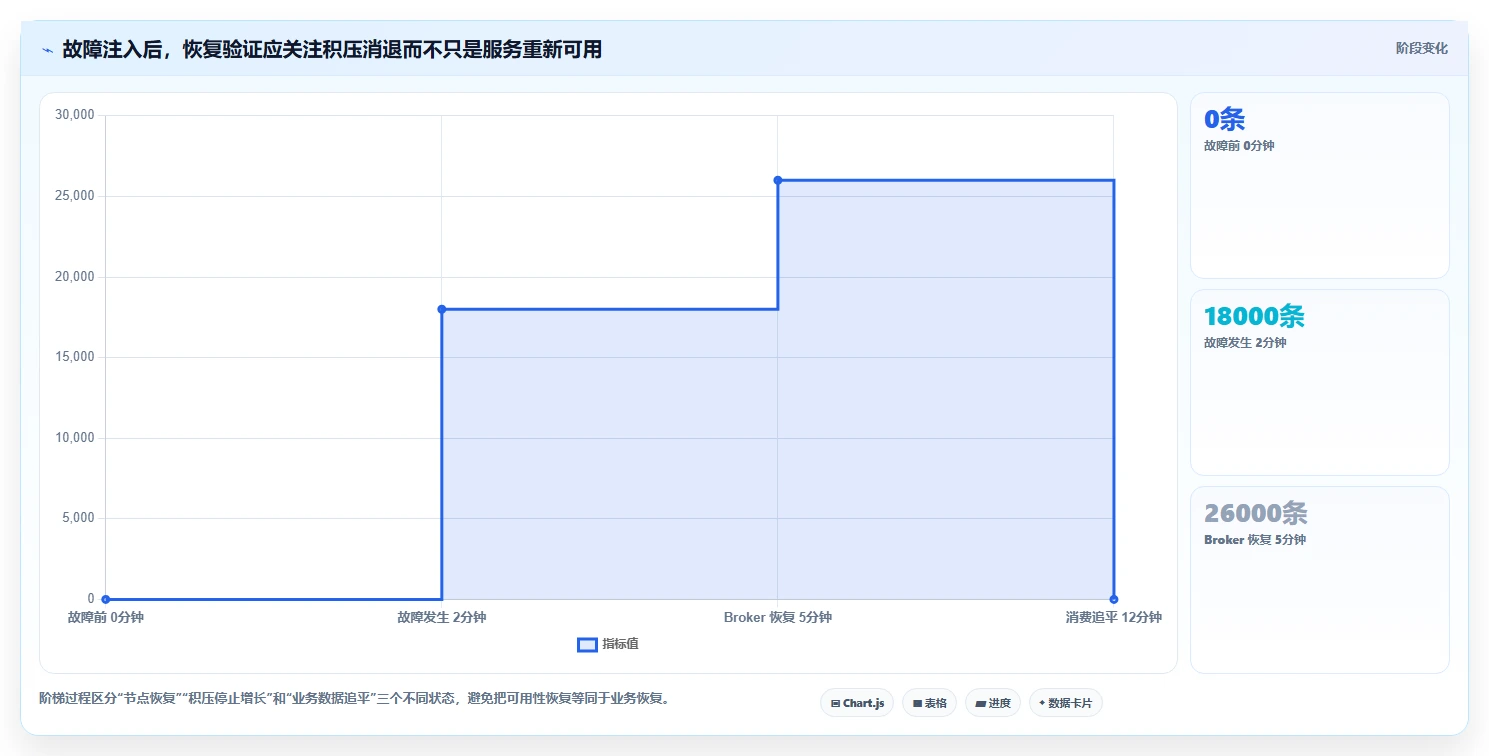Screen dimensions: 1489x756
Task: Click the 18000条 metric card
Action: pos(1319,382)
